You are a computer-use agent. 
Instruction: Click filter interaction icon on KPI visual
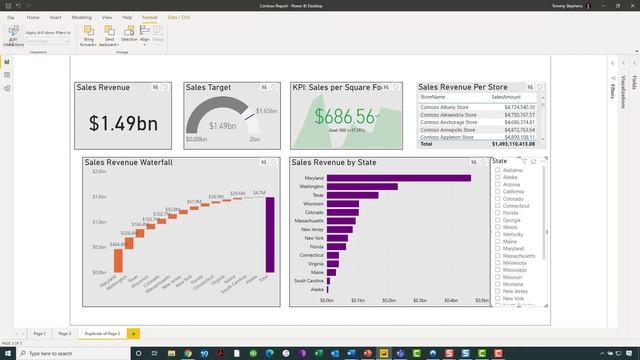(386, 87)
